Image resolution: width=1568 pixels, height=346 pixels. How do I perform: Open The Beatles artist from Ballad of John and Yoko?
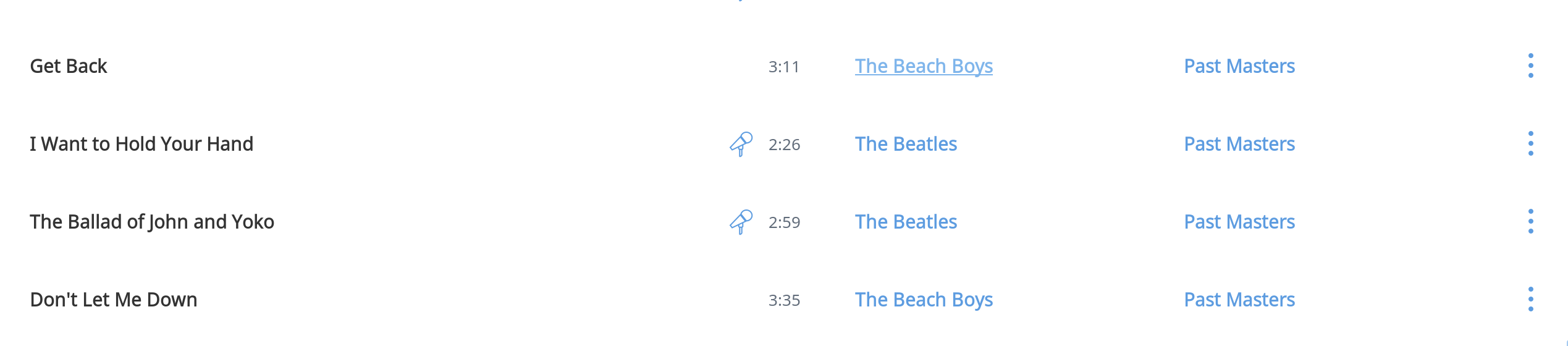906,222
